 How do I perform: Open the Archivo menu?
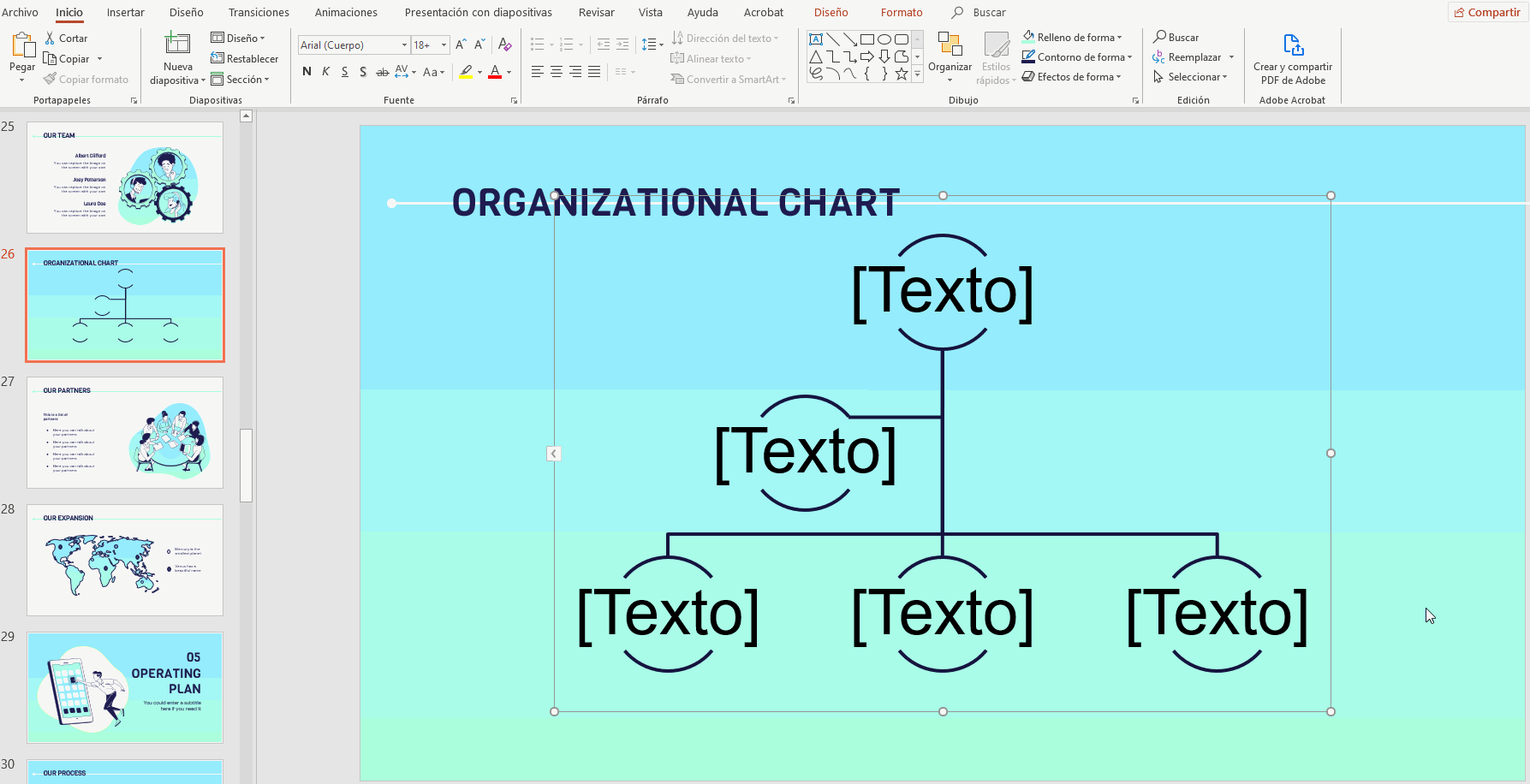tap(20, 12)
